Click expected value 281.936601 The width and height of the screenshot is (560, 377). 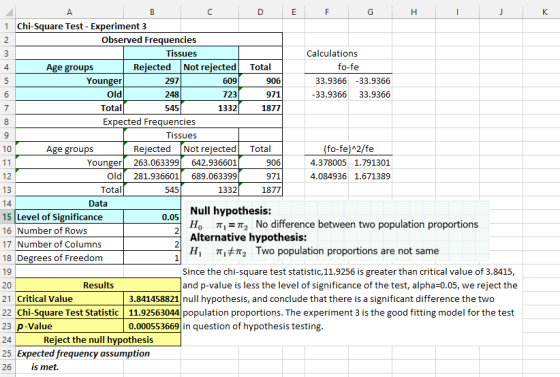[152, 176]
